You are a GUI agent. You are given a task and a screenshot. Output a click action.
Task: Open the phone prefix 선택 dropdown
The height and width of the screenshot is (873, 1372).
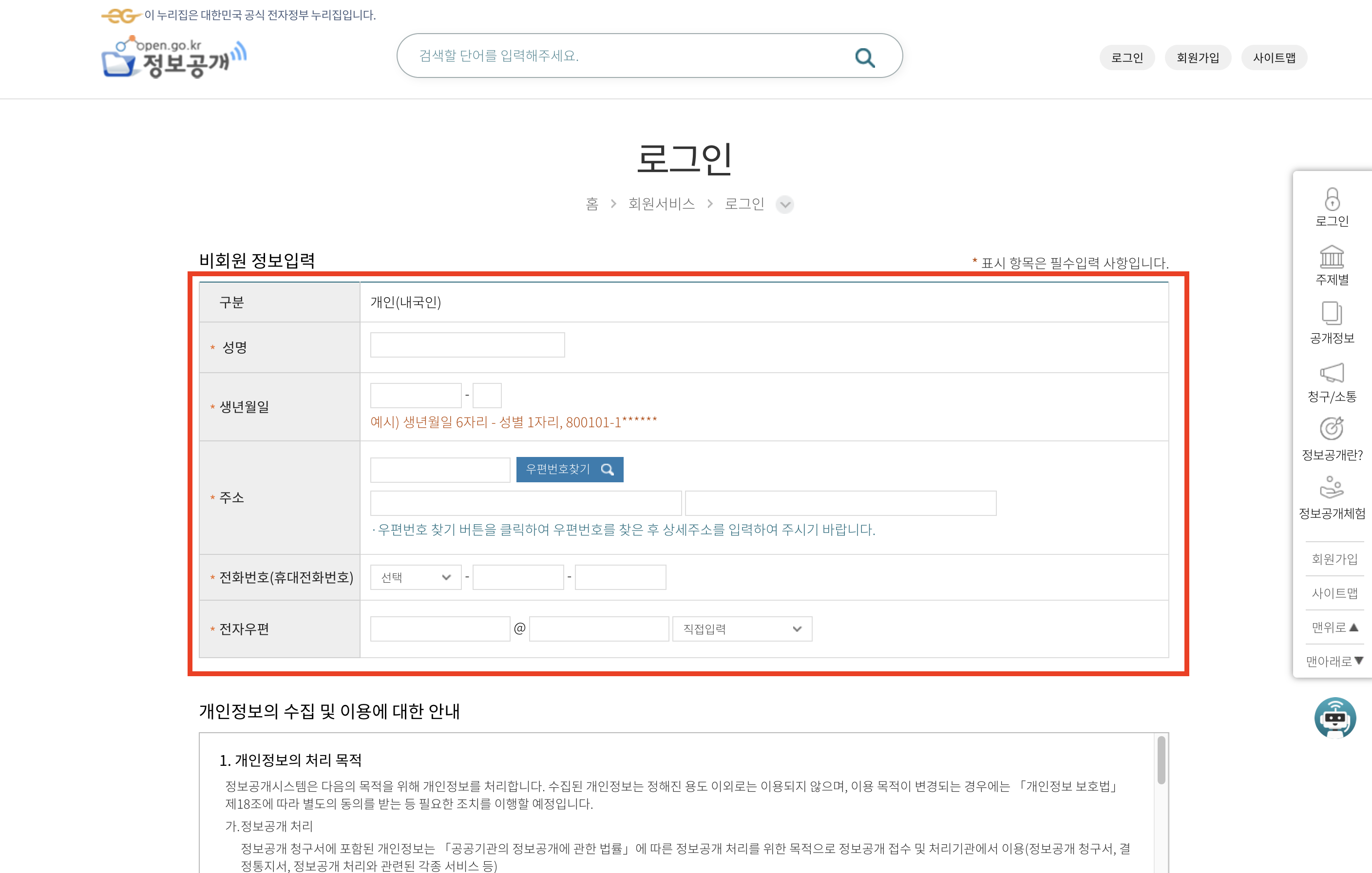pyautogui.click(x=416, y=577)
